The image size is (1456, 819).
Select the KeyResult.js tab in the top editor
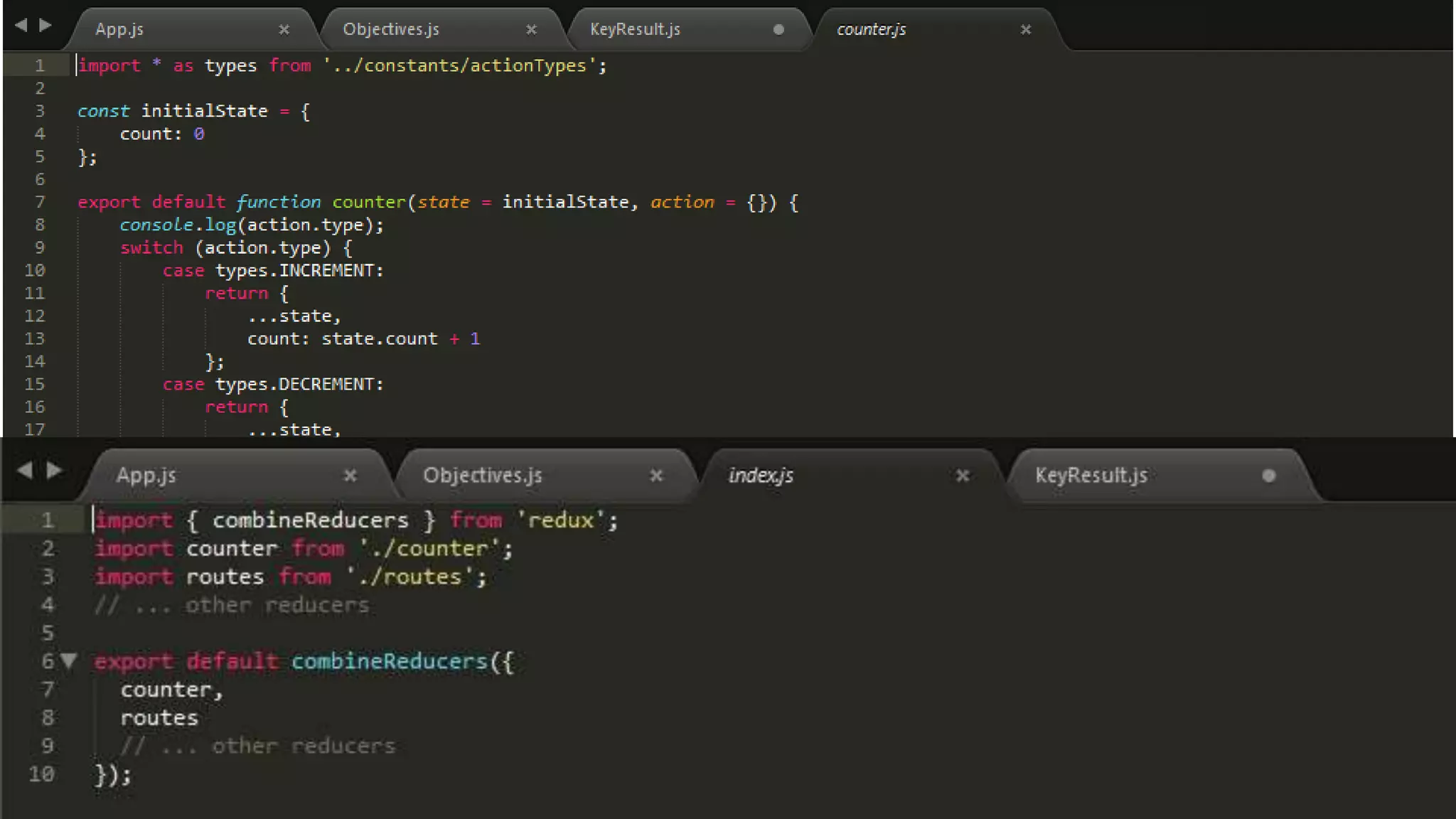[635, 29]
